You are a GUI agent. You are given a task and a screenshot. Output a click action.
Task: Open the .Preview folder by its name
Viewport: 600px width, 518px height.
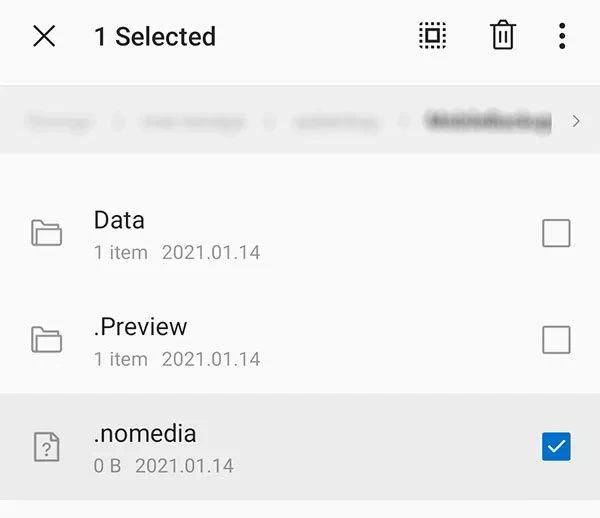click(x=140, y=327)
